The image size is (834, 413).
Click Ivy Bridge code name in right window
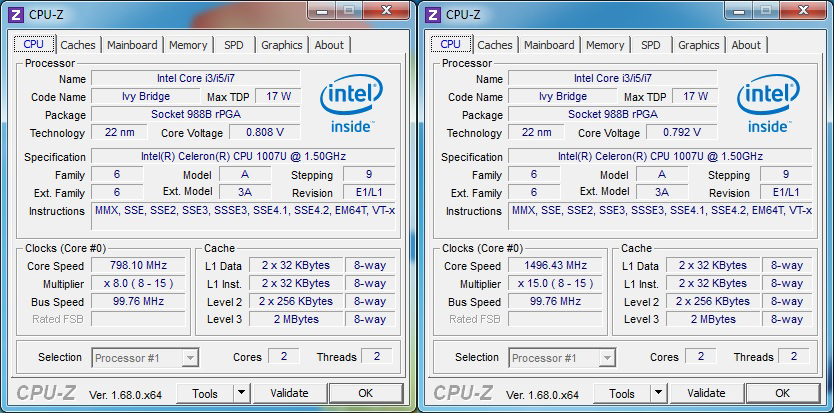click(x=563, y=96)
